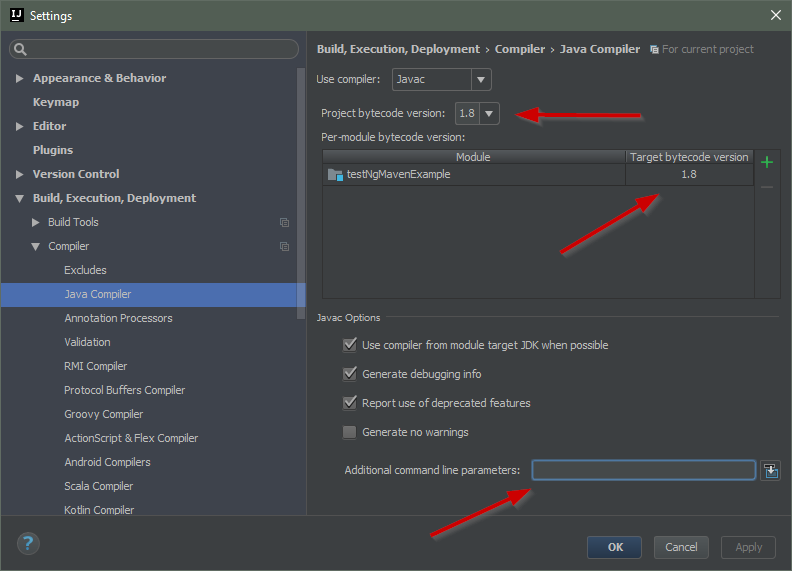Click the copy icon beside Compiler

[x=284, y=246]
